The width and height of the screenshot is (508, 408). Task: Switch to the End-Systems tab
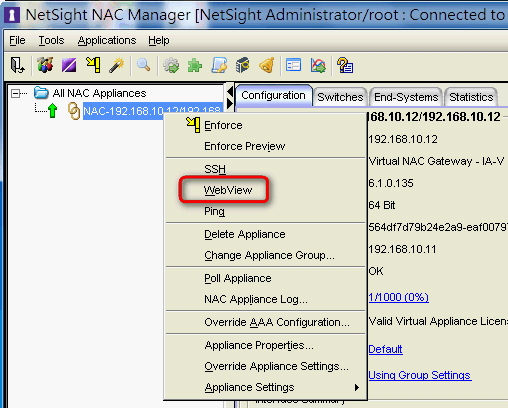point(406,97)
